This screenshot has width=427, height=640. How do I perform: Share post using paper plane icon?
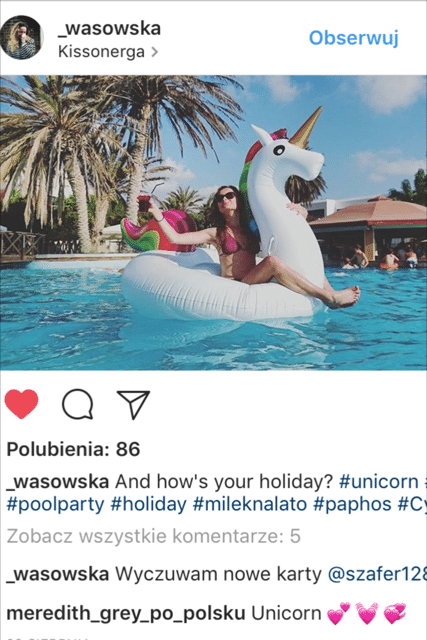(x=133, y=404)
